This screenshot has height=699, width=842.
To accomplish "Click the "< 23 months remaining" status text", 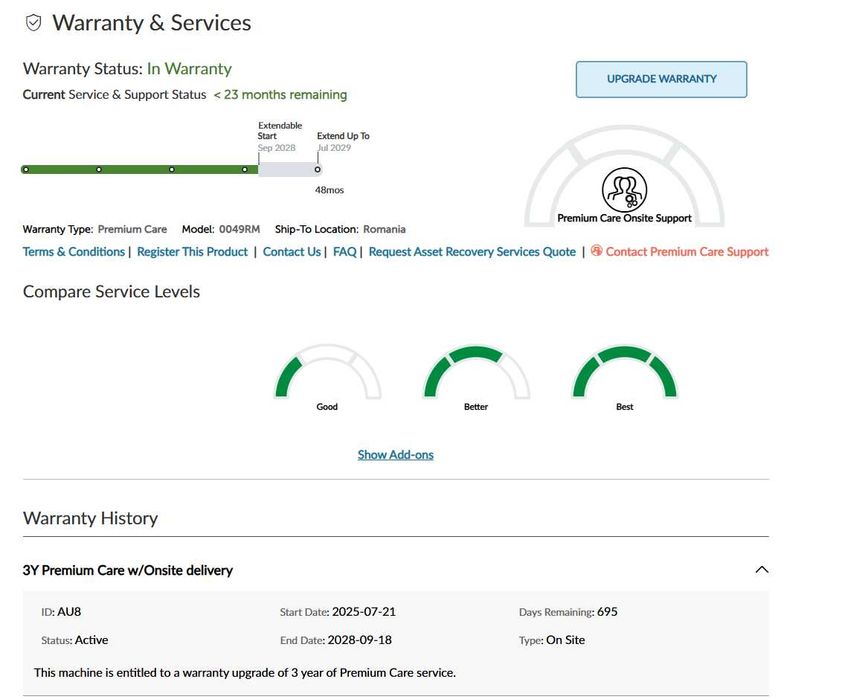I will (280, 94).
